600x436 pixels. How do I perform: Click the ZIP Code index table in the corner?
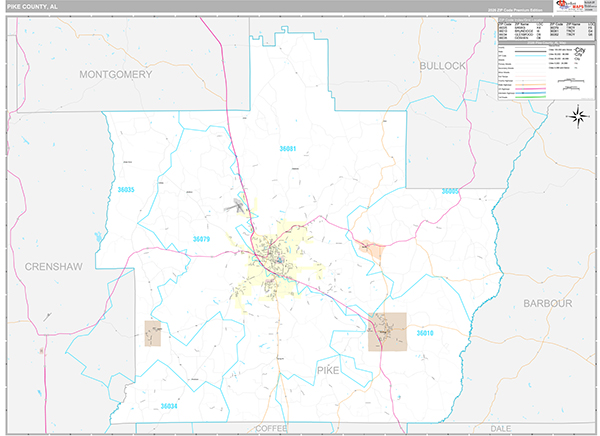[x=546, y=31]
